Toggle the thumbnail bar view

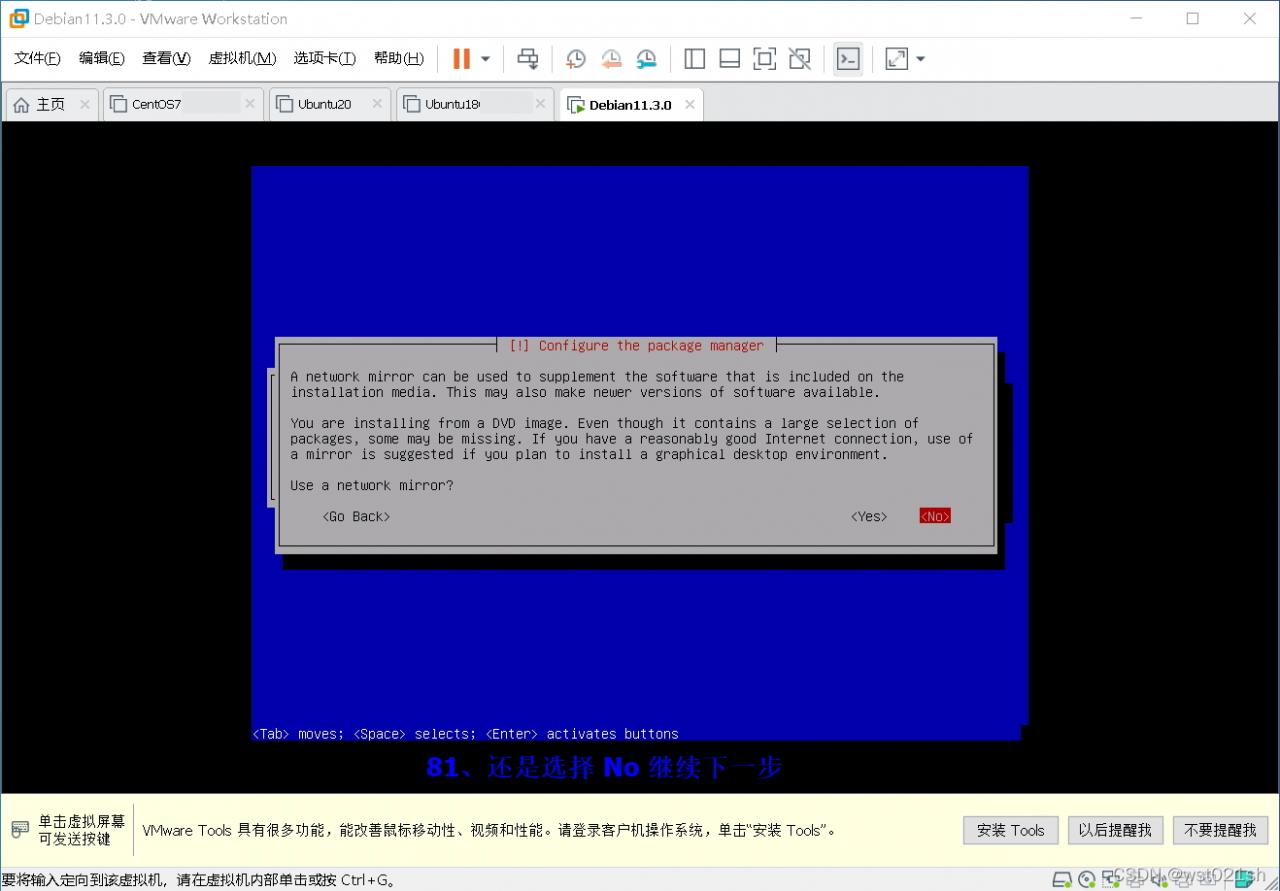click(729, 59)
